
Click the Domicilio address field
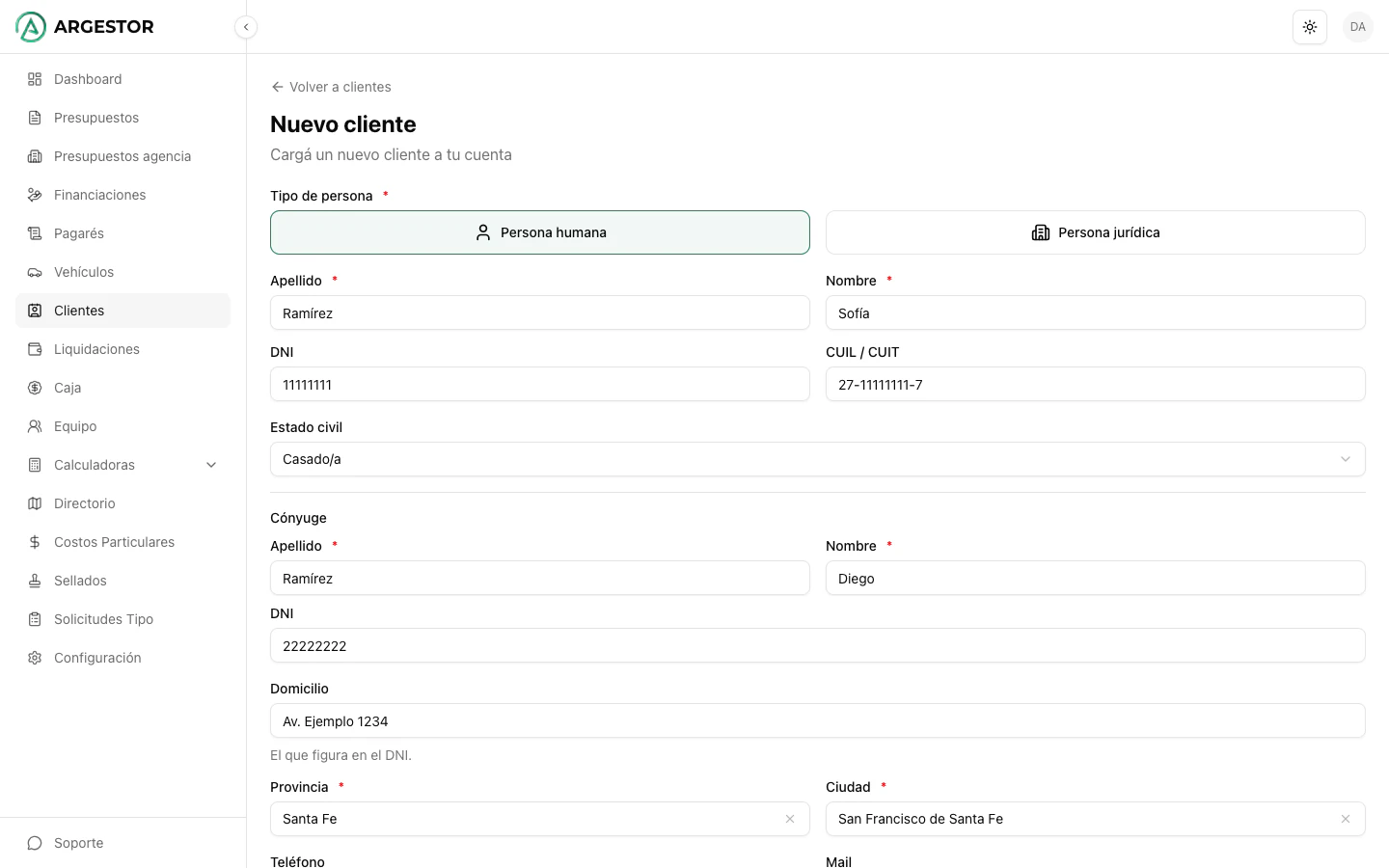[818, 720]
